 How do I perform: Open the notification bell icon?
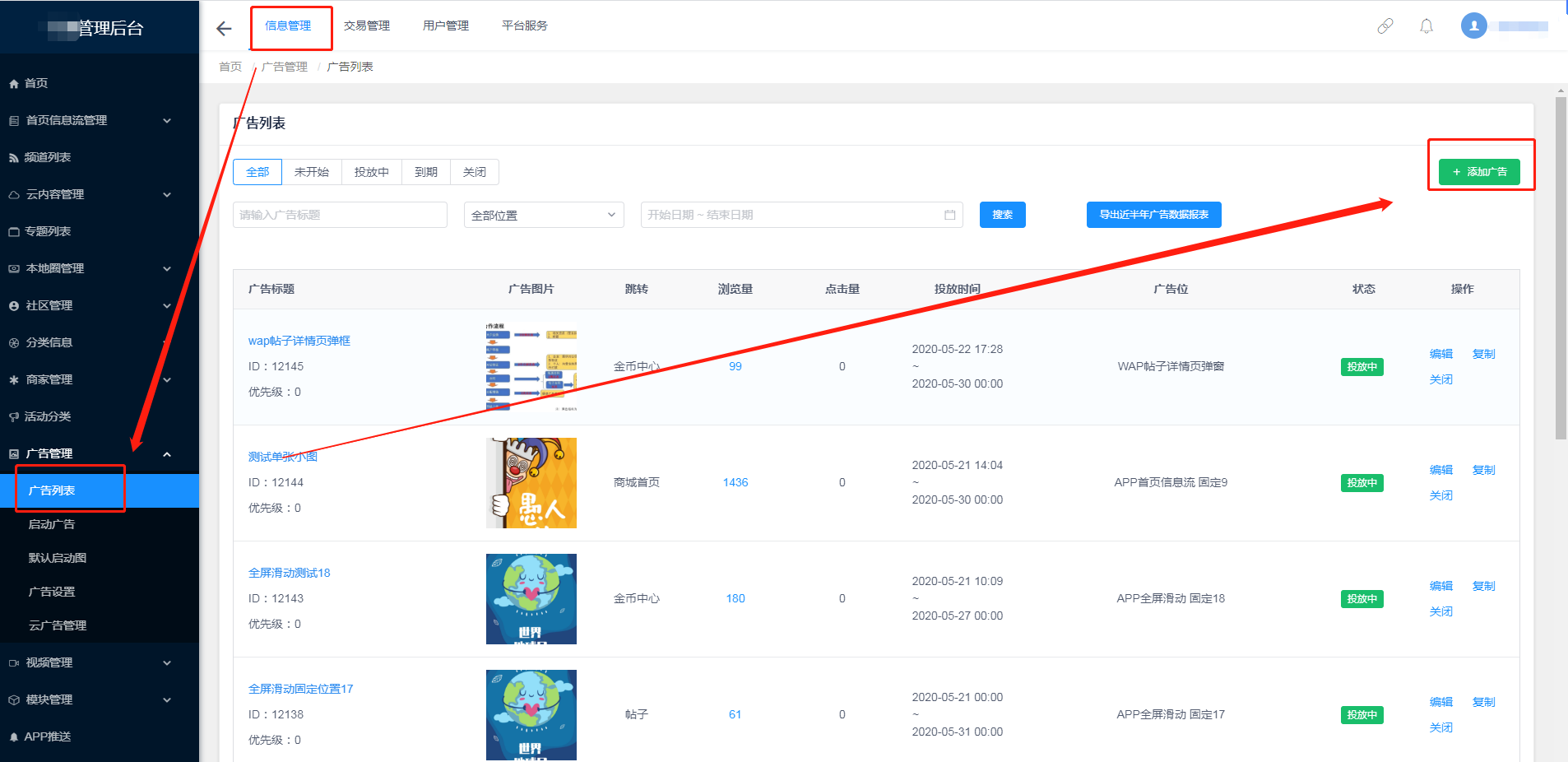[1427, 26]
